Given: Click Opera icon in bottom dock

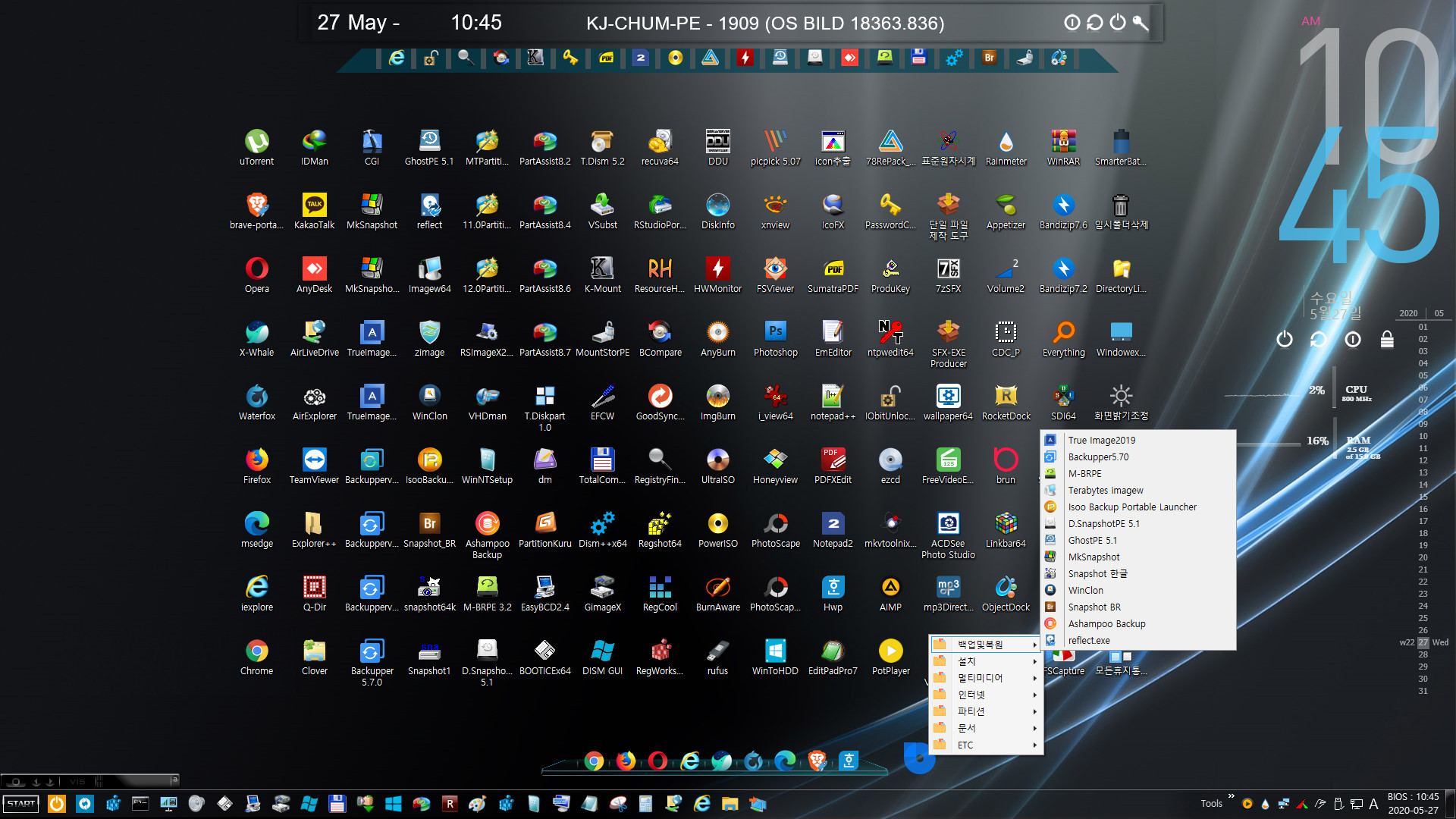Looking at the screenshot, I should click(x=657, y=761).
